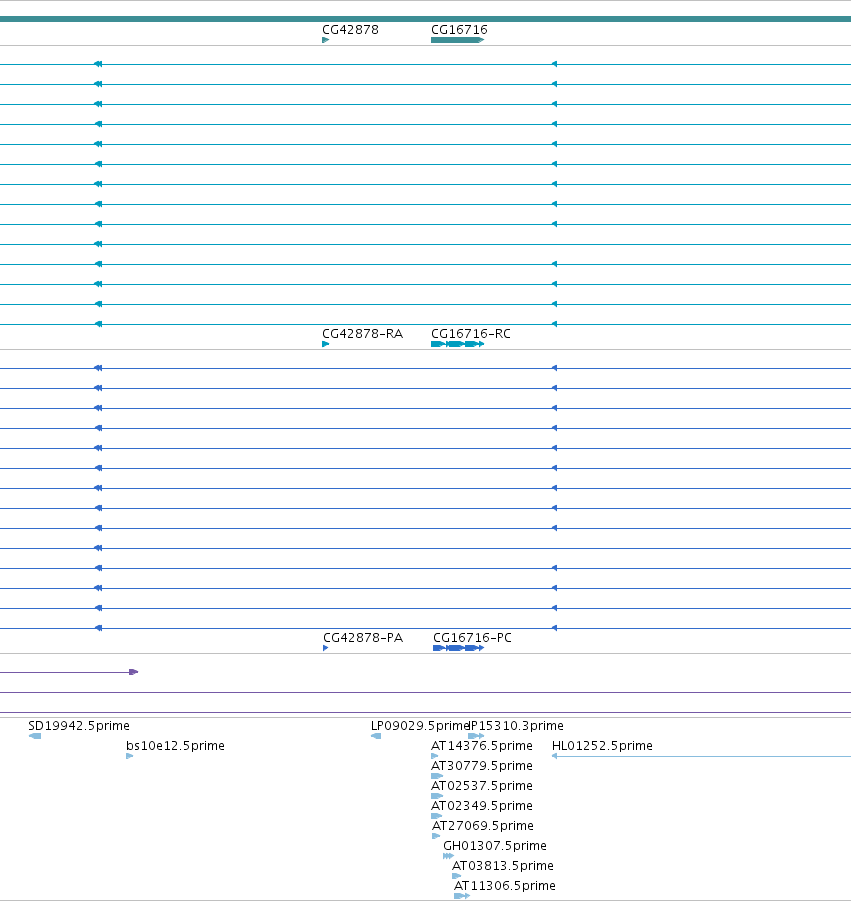Click the CG42878-RA transcript arrow glyph
851x901 pixels.
326,344
